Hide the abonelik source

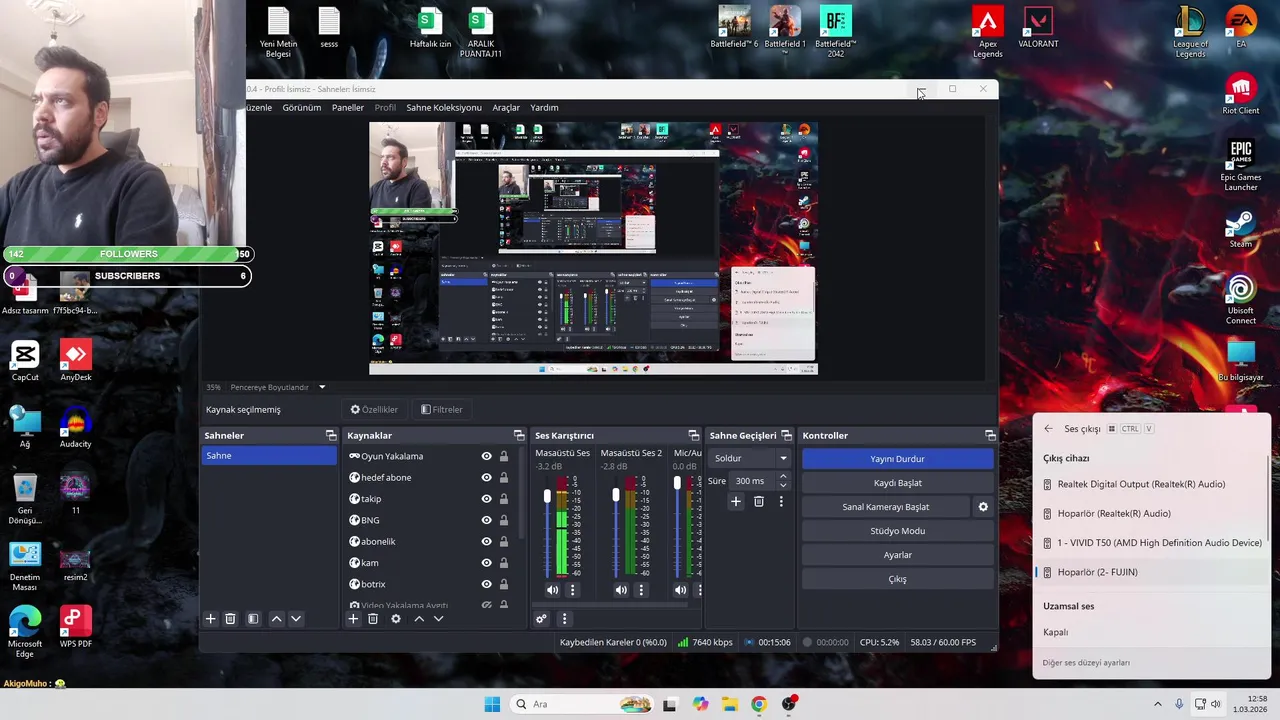pyautogui.click(x=486, y=541)
